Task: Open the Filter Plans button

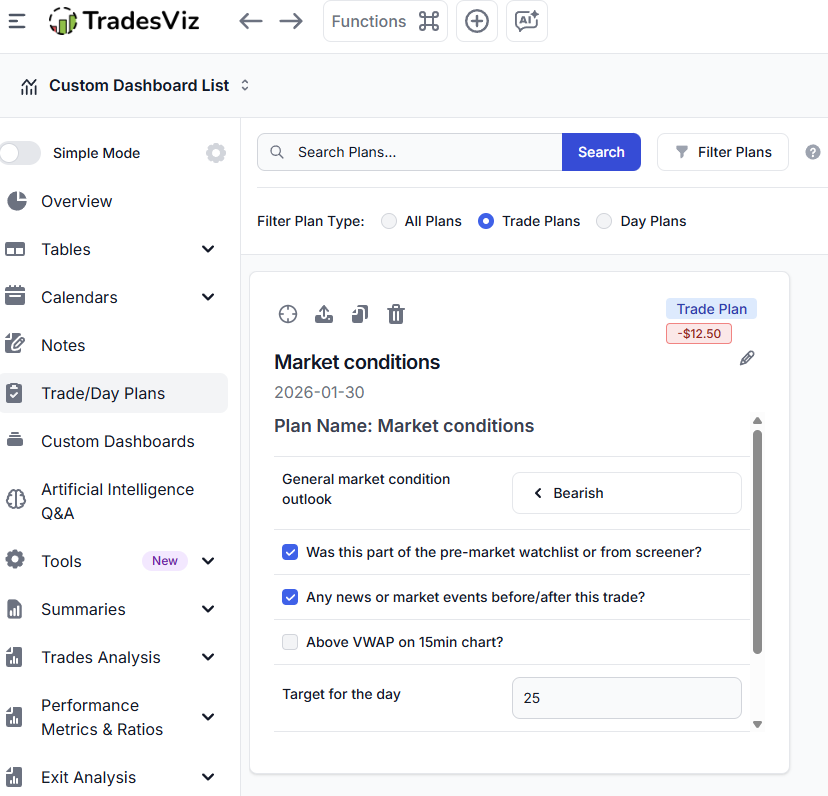Action: 722,152
